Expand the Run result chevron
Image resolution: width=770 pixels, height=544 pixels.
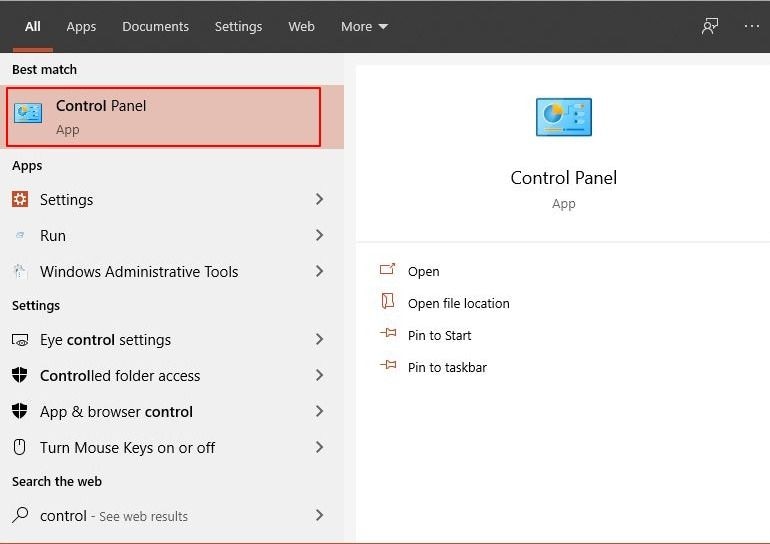click(320, 236)
